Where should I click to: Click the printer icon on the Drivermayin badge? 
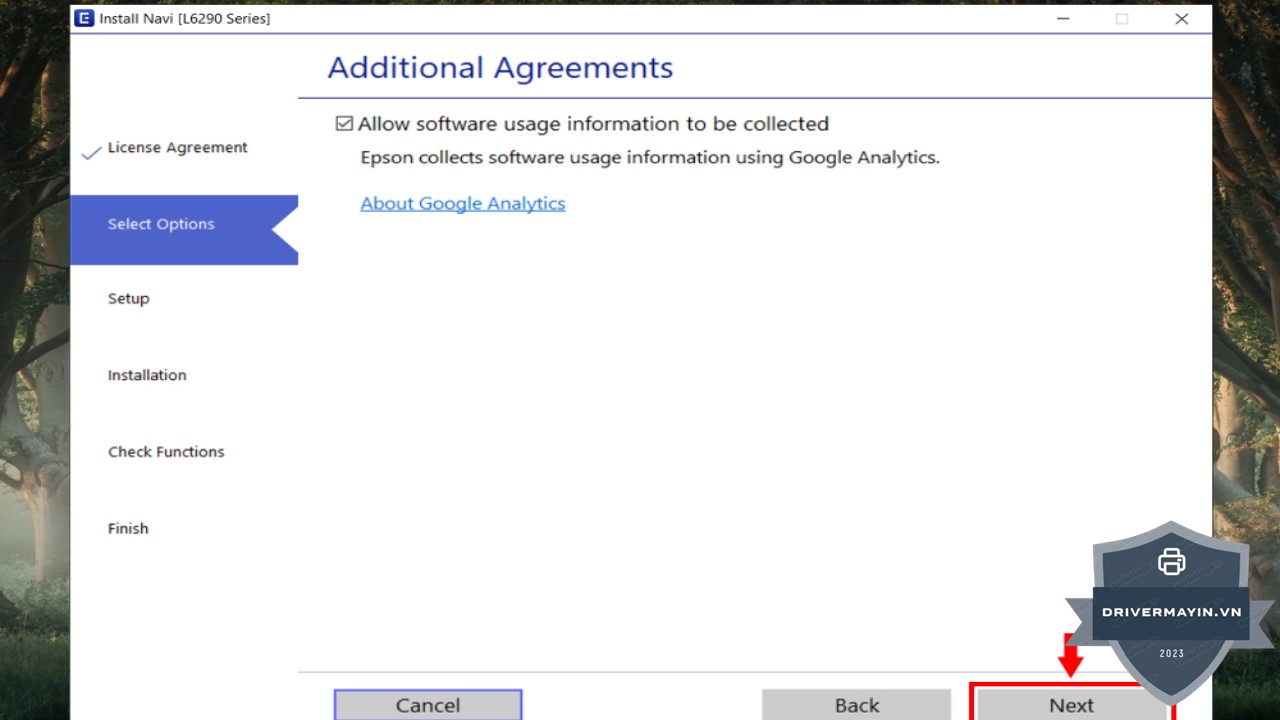click(1171, 562)
